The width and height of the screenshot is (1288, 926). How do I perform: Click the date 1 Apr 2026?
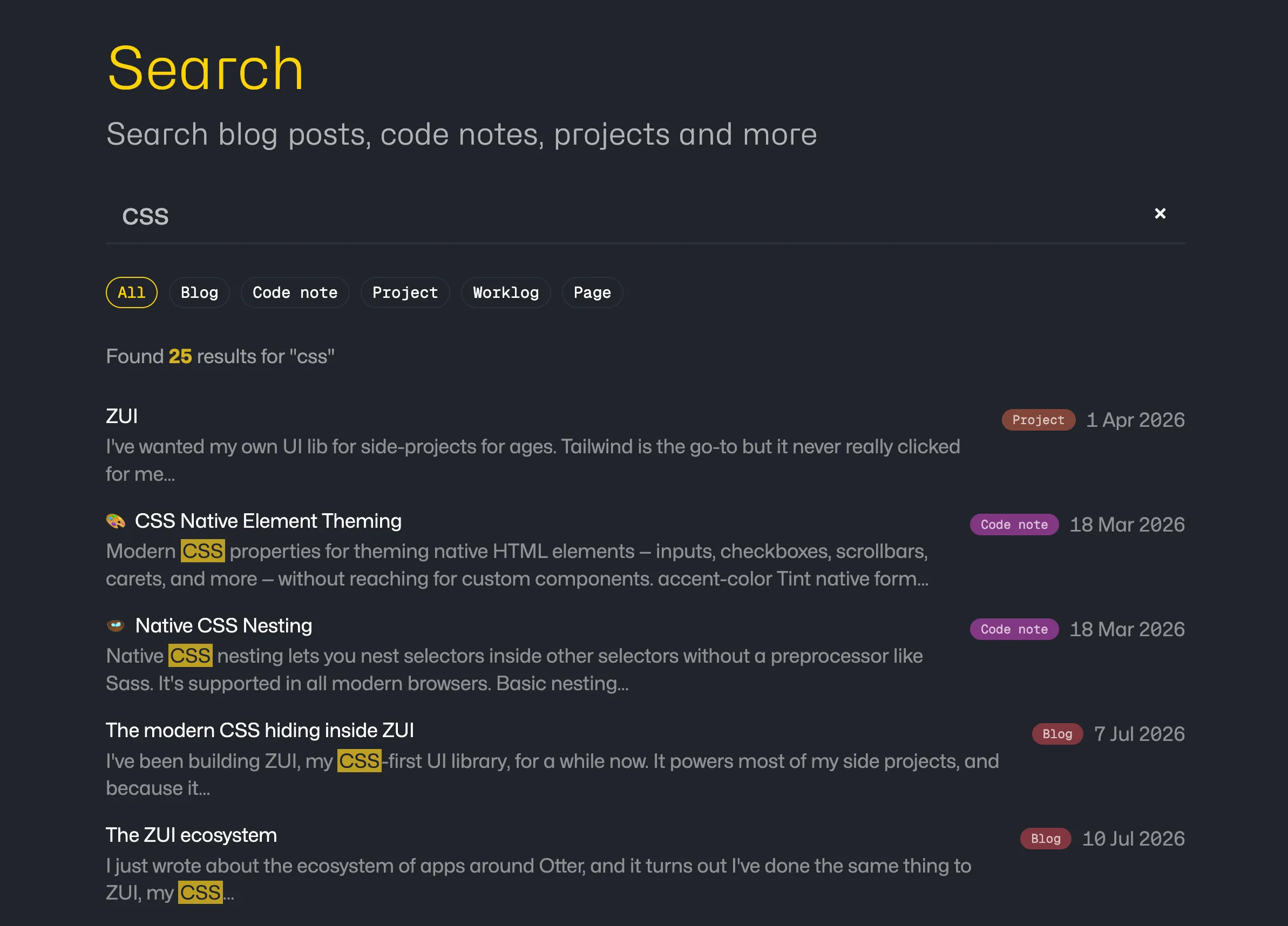coord(1135,420)
